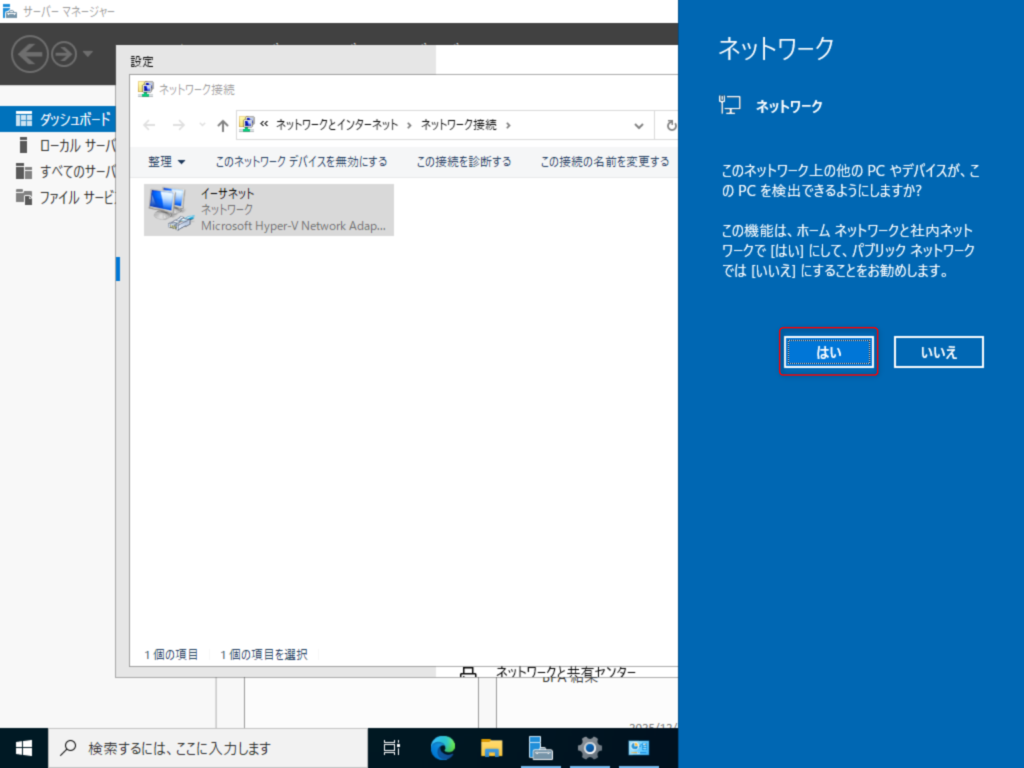Go up one folder level in Explorer
The height and width of the screenshot is (768, 1024).
pyautogui.click(x=223, y=125)
